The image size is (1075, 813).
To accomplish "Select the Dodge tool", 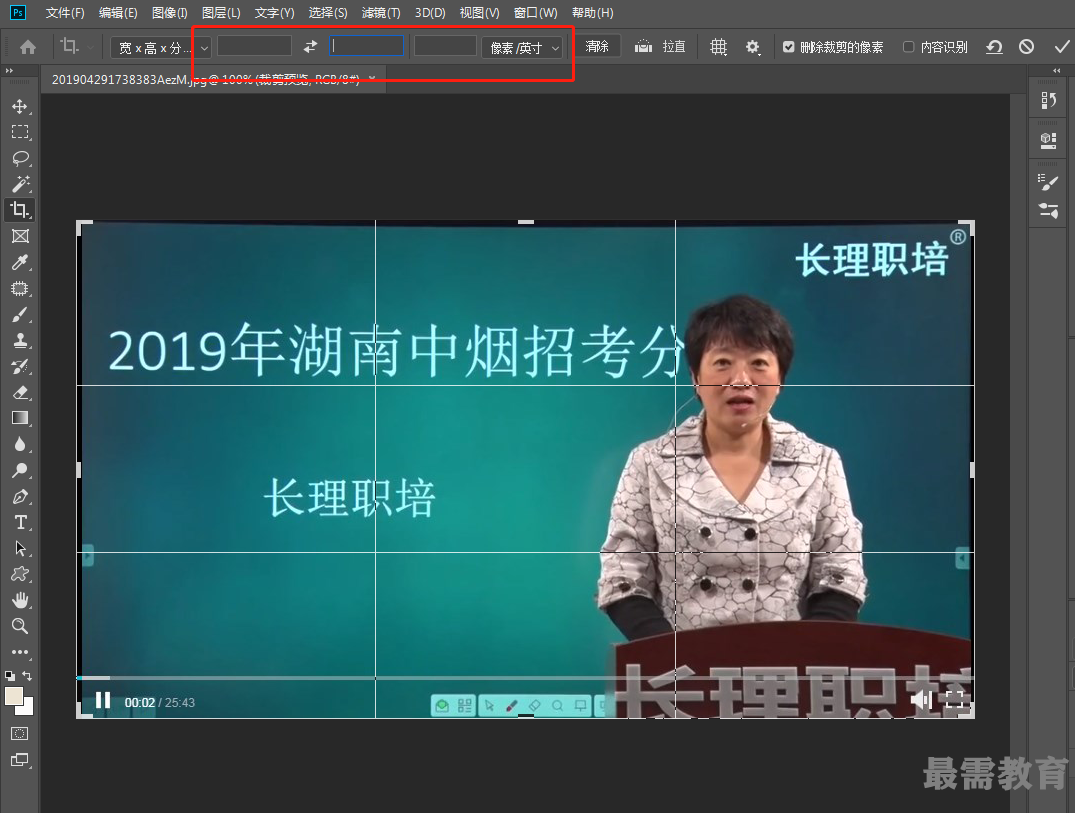I will coord(20,470).
